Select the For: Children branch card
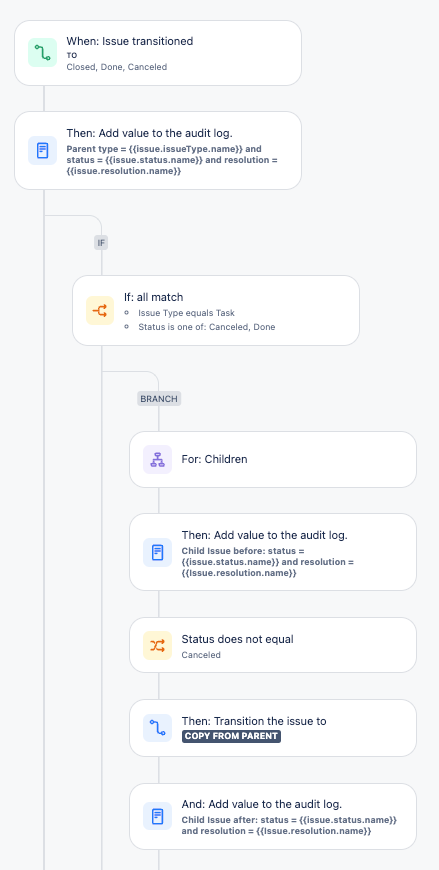The height and width of the screenshot is (870, 439). [273, 459]
